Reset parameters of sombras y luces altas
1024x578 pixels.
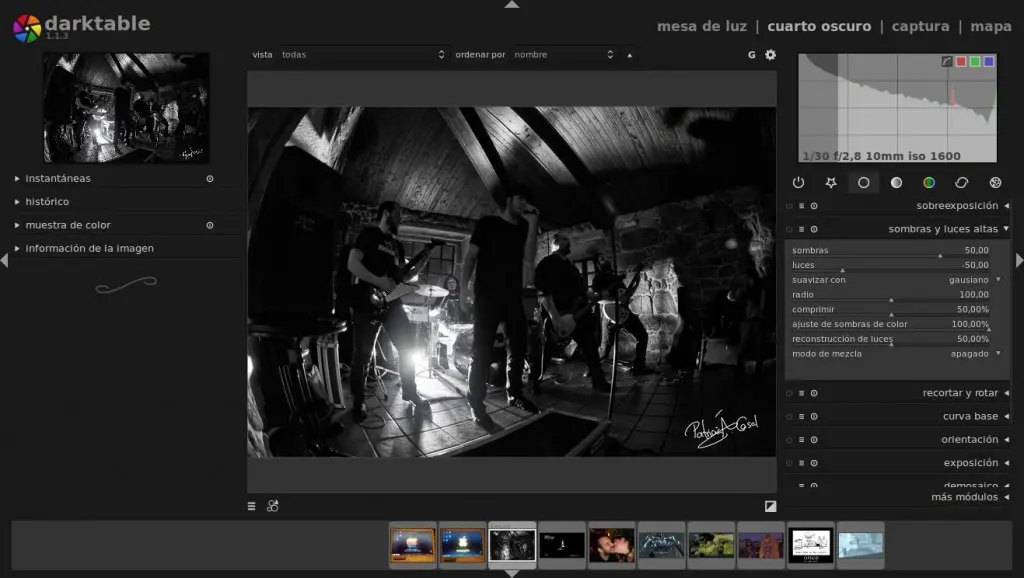814,229
